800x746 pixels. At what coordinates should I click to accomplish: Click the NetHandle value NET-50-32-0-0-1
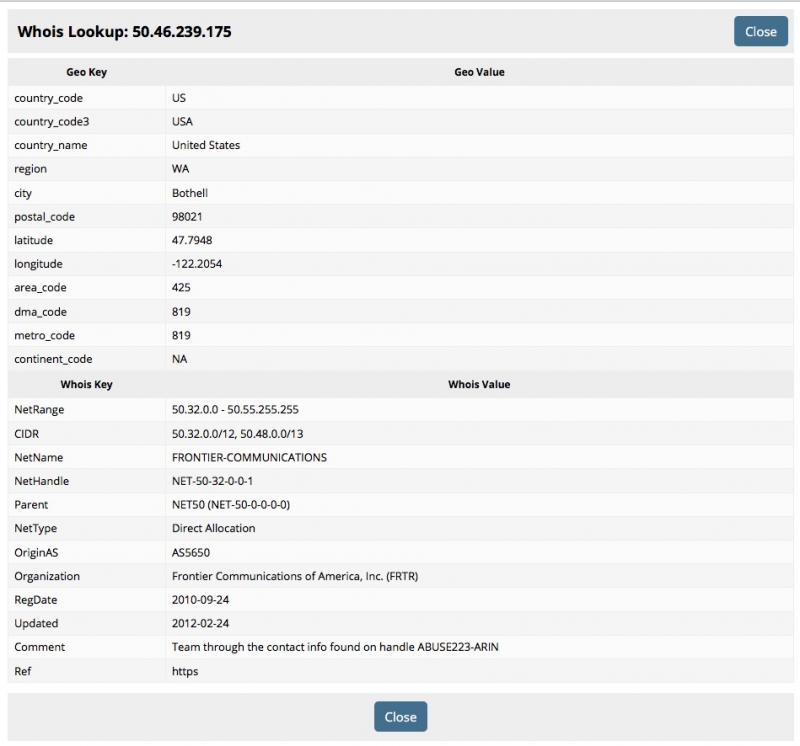pos(212,481)
